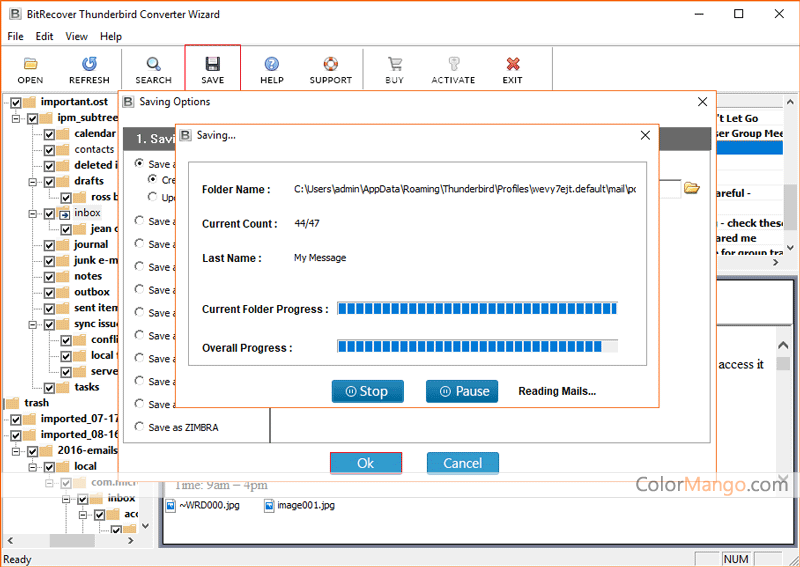Select the Save as ZIMBRA radio button
800x567 pixels.
point(139,427)
